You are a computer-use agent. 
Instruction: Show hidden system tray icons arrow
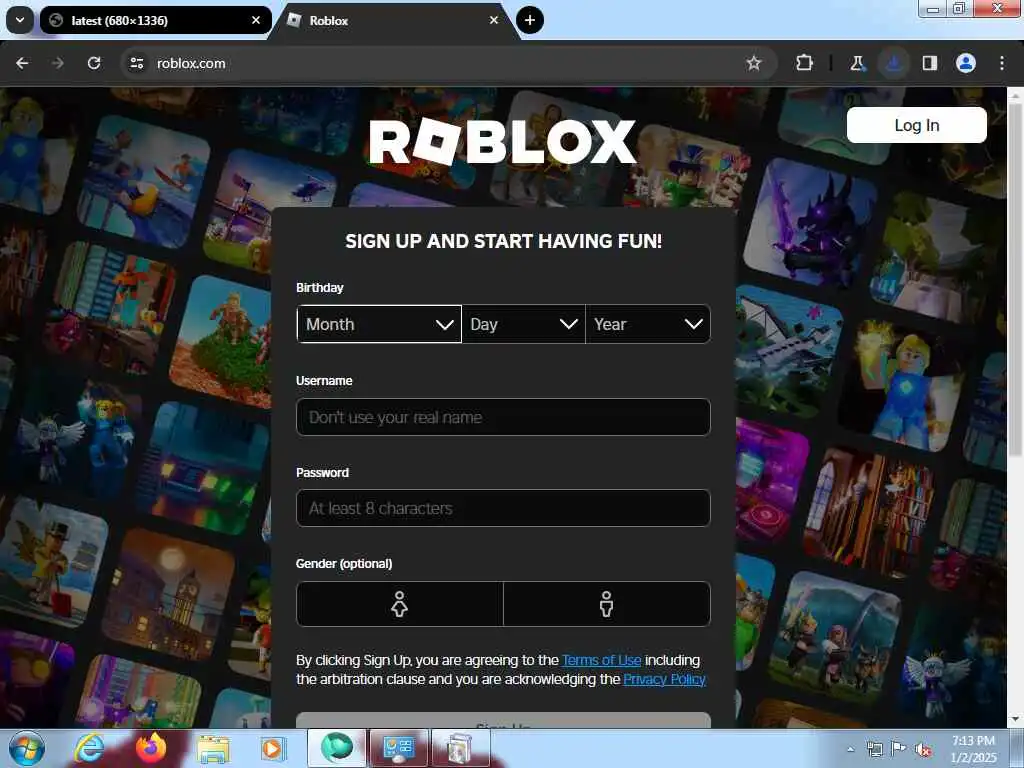[x=850, y=749]
